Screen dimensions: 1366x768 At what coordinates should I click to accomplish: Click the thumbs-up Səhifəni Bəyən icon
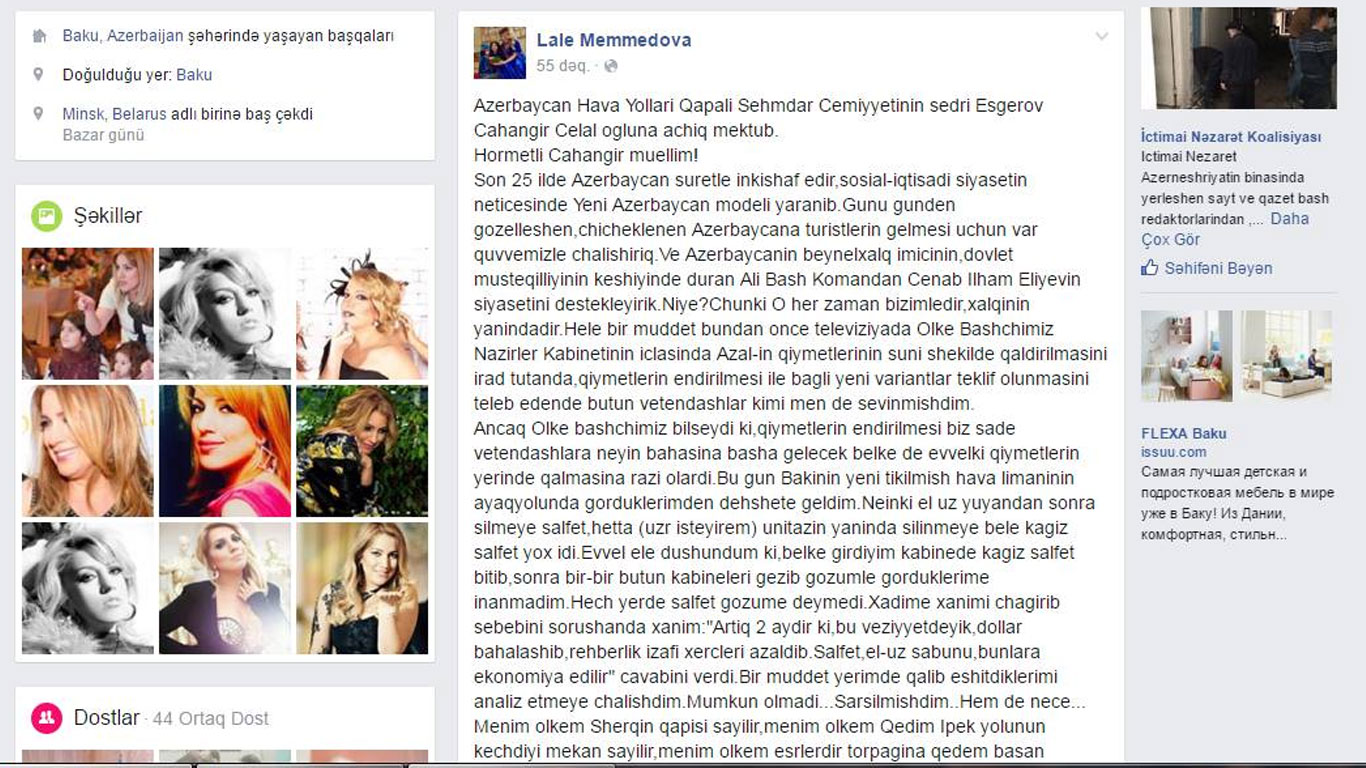pyautogui.click(x=1150, y=268)
